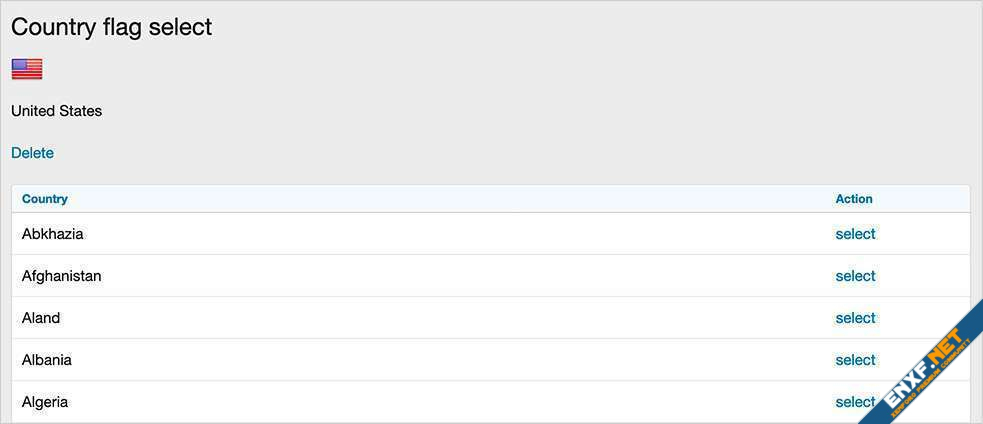983x424 pixels.
Task: Pick select next to Albania
Action: tap(855, 360)
